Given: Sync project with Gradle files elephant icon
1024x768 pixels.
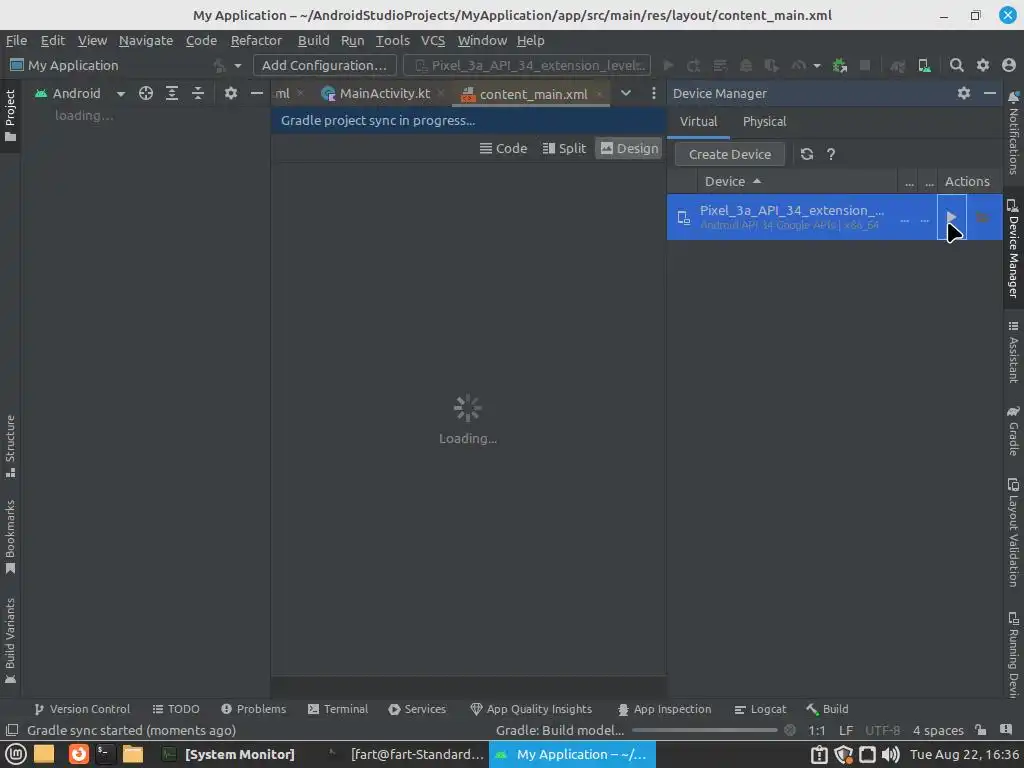Looking at the screenshot, I should [x=897, y=65].
